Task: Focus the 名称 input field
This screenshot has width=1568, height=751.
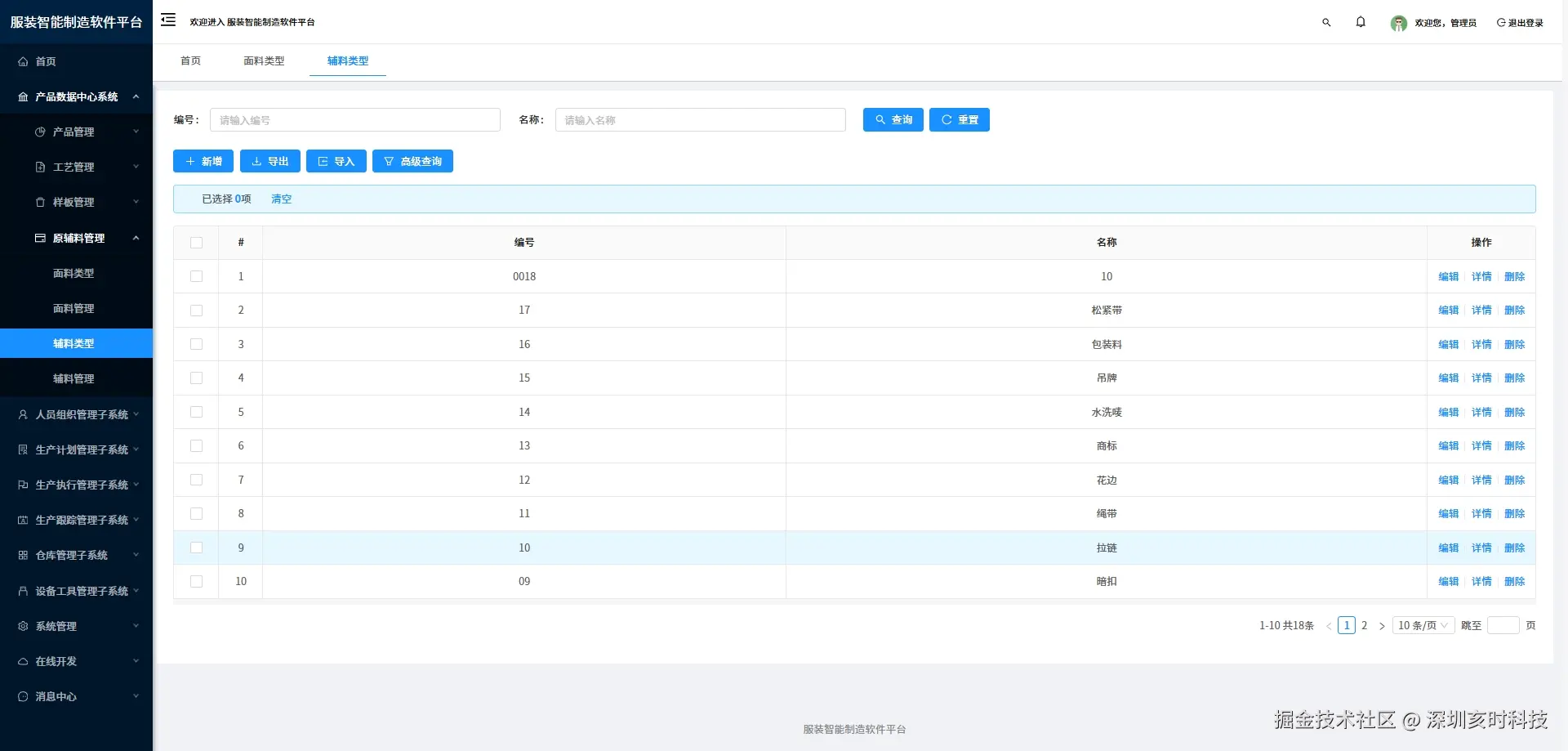Action: 701,119
